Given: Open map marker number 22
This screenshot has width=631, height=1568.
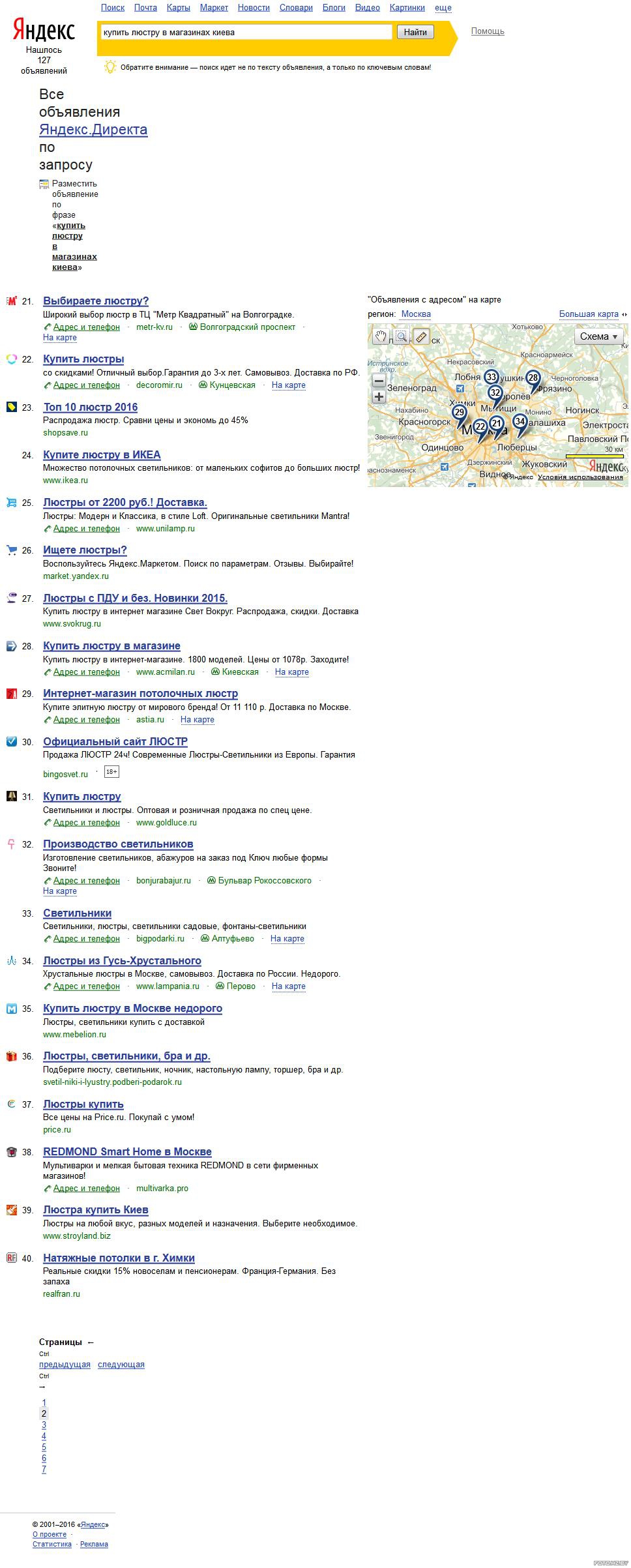Looking at the screenshot, I should (x=480, y=428).
